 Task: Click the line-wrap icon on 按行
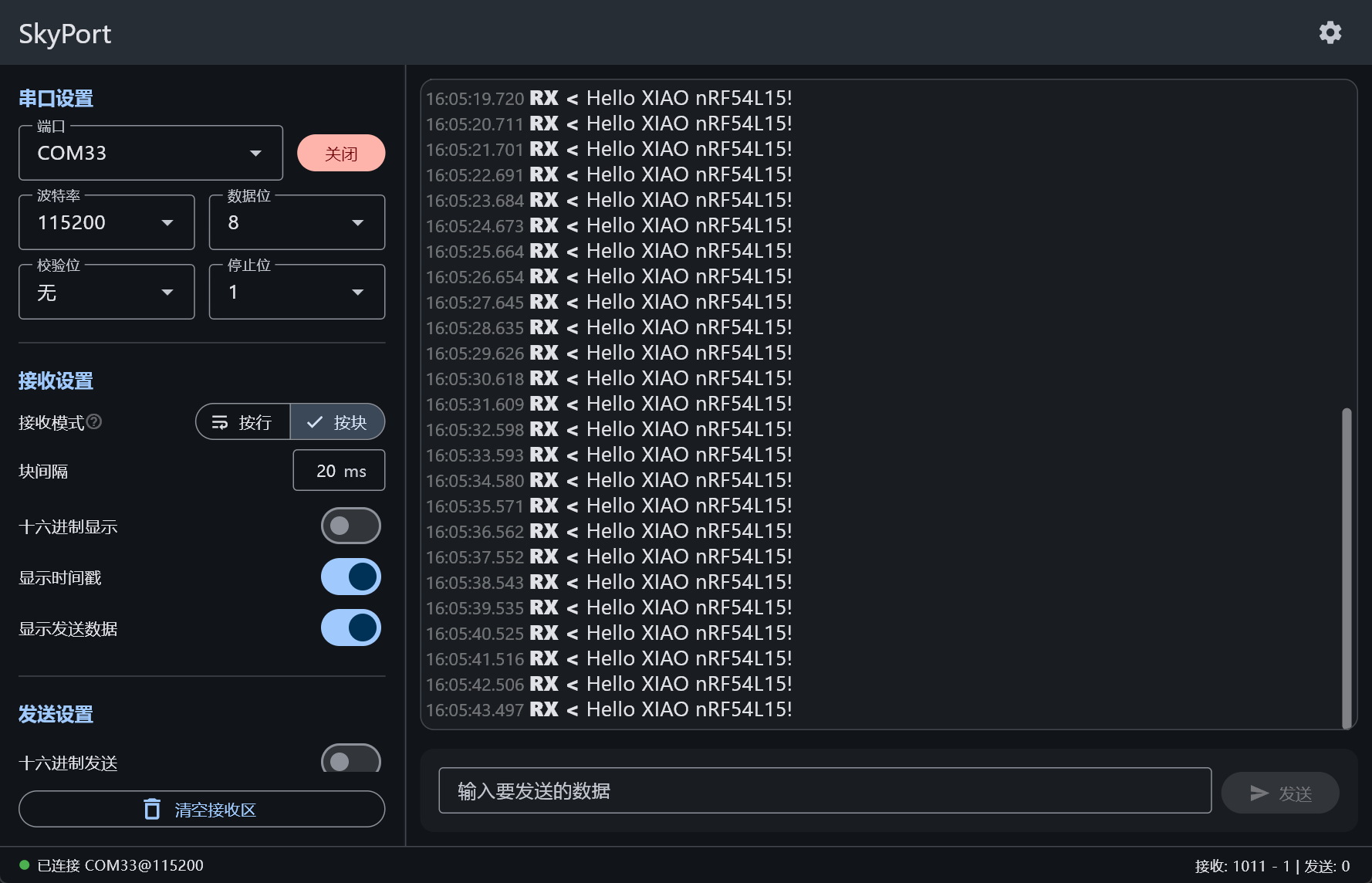(x=220, y=422)
